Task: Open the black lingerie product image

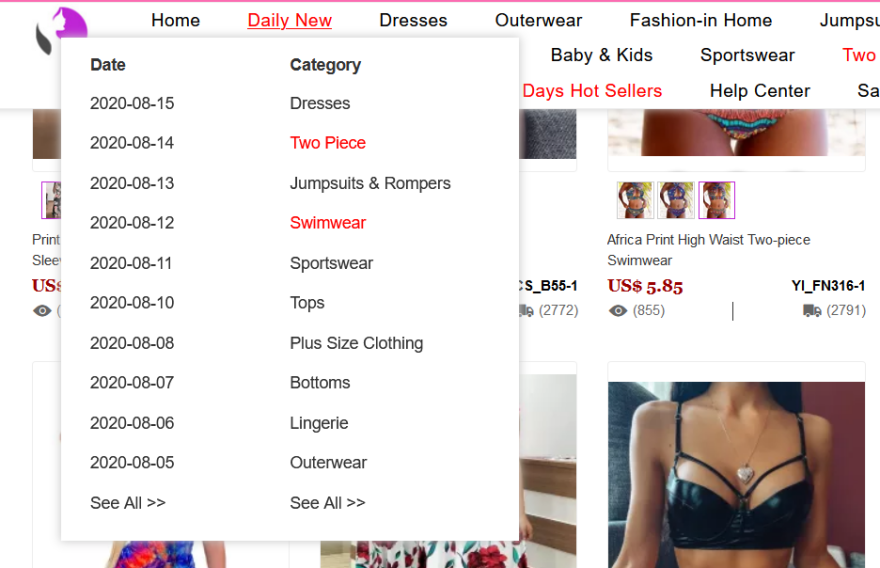Action: [x=736, y=475]
